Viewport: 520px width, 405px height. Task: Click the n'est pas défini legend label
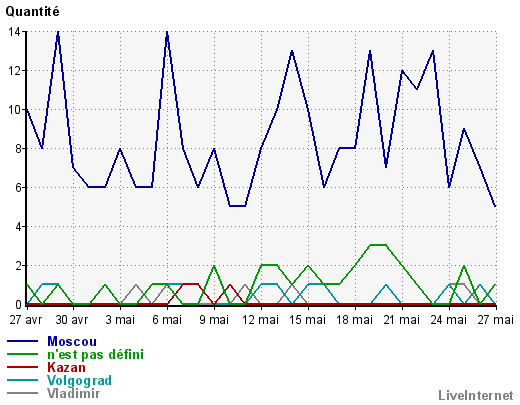[95, 354]
